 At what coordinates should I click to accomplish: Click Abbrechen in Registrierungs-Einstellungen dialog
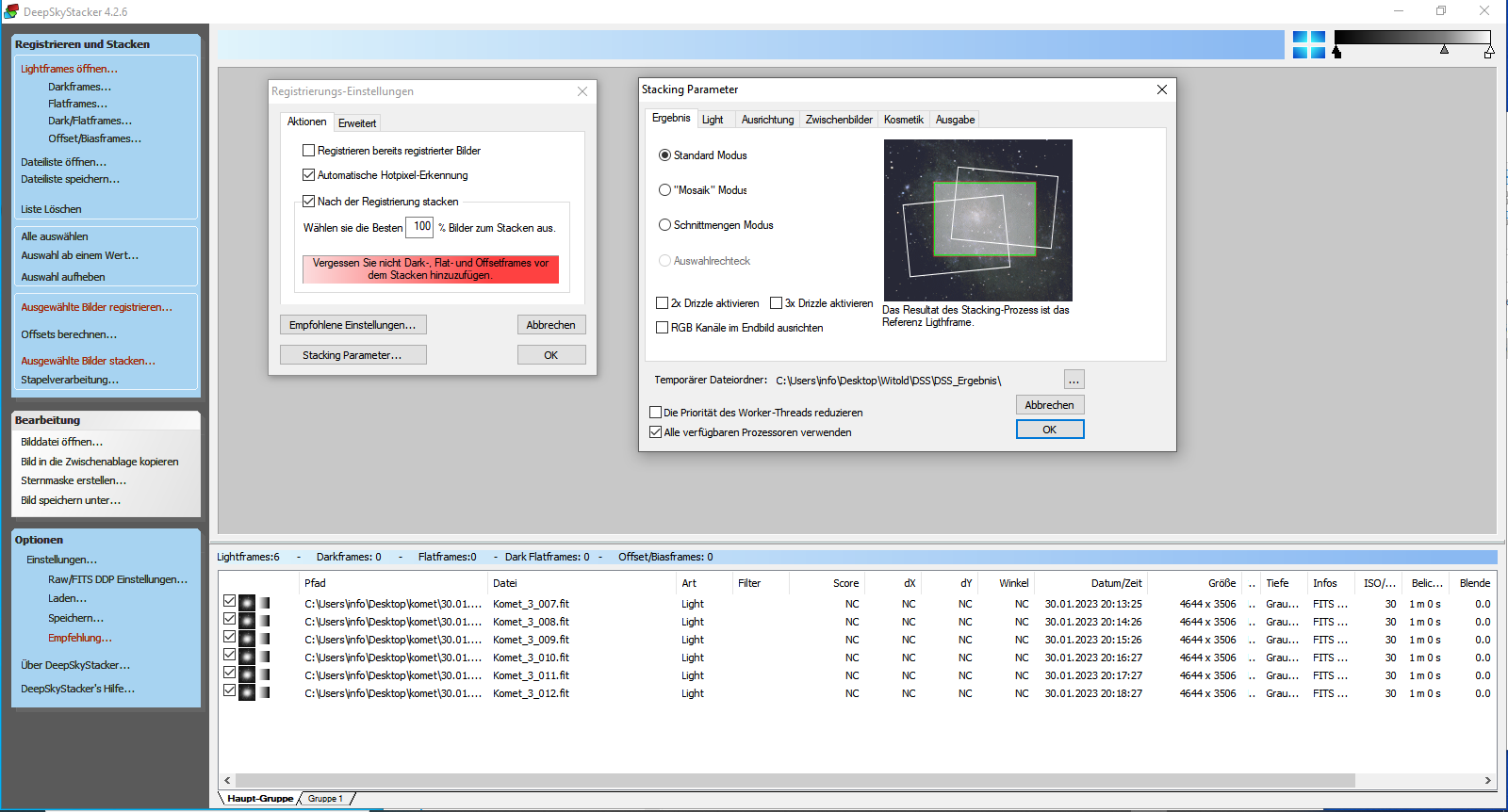click(551, 325)
